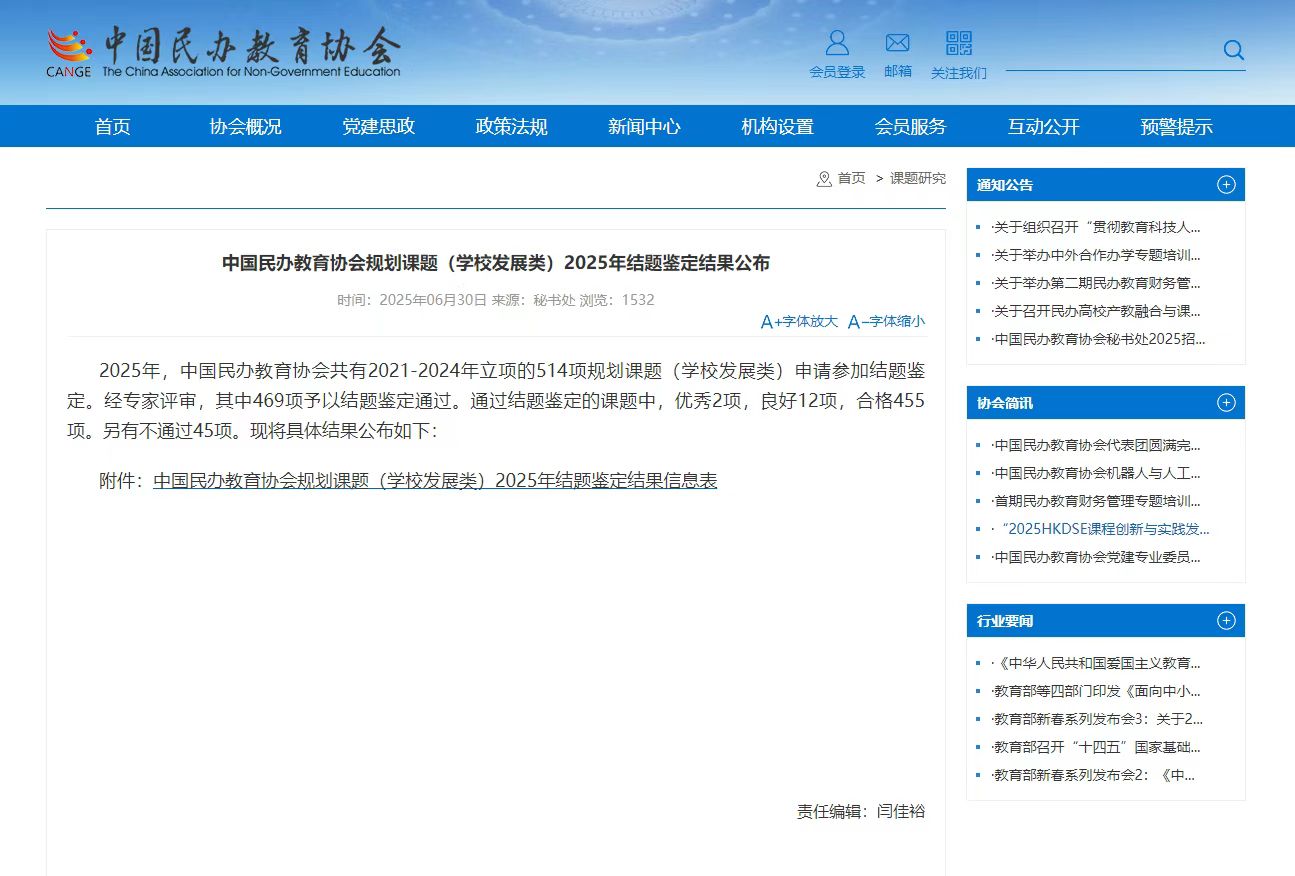
Task: Open 预警提示 in the navigation bar
Action: point(1176,127)
